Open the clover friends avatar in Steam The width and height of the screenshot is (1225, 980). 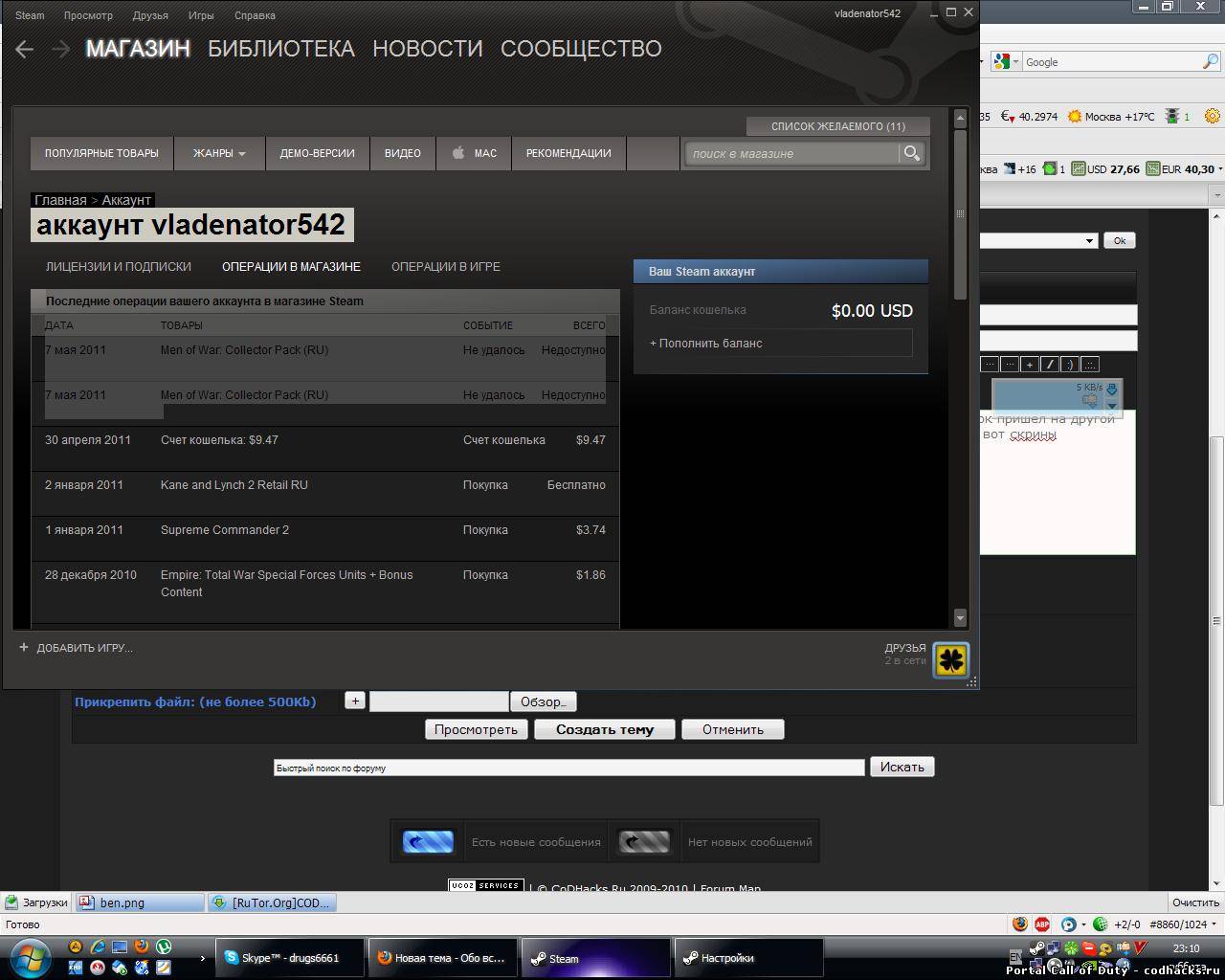951,660
